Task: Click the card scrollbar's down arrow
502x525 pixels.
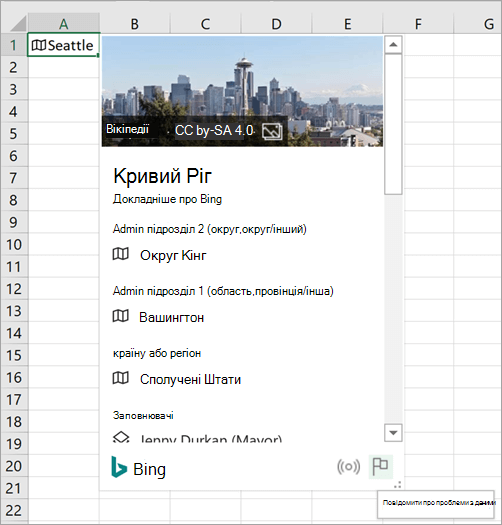Action: [x=393, y=433]
